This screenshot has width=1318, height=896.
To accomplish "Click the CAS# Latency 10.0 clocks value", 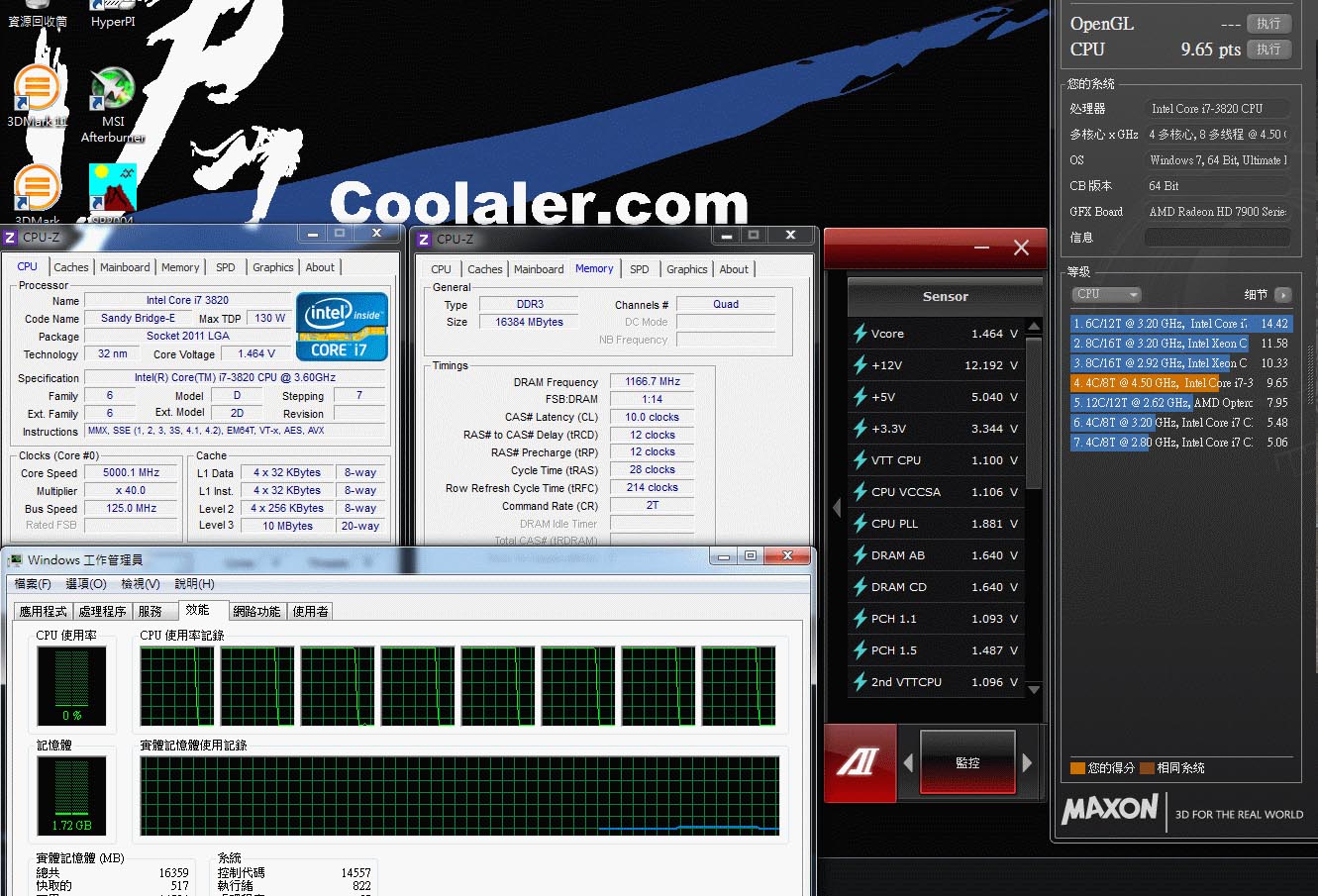I will 653,417.
